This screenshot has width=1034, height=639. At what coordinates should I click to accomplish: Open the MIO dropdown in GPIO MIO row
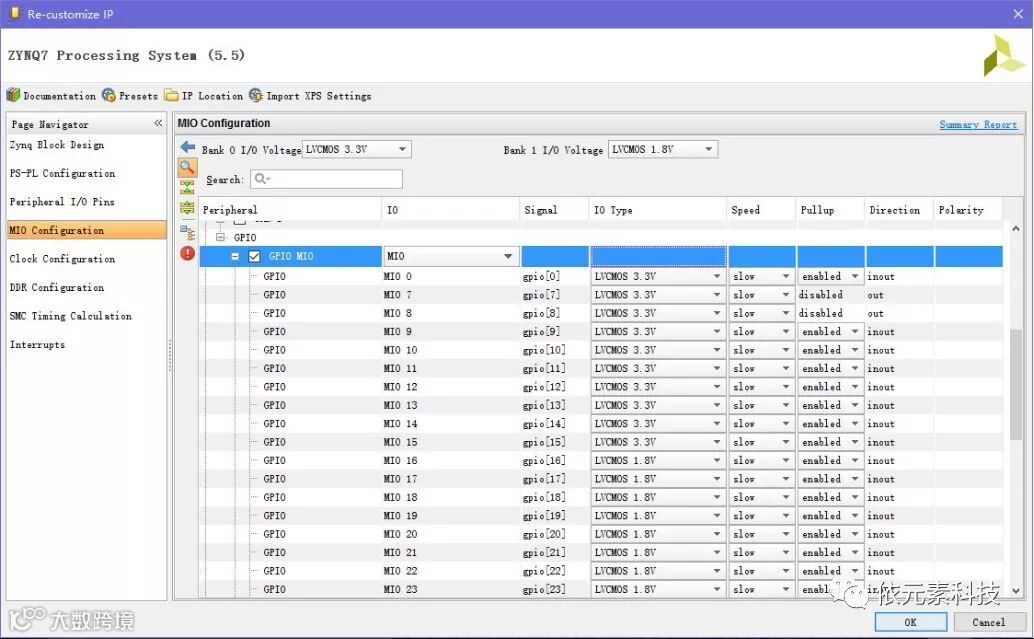450,256
